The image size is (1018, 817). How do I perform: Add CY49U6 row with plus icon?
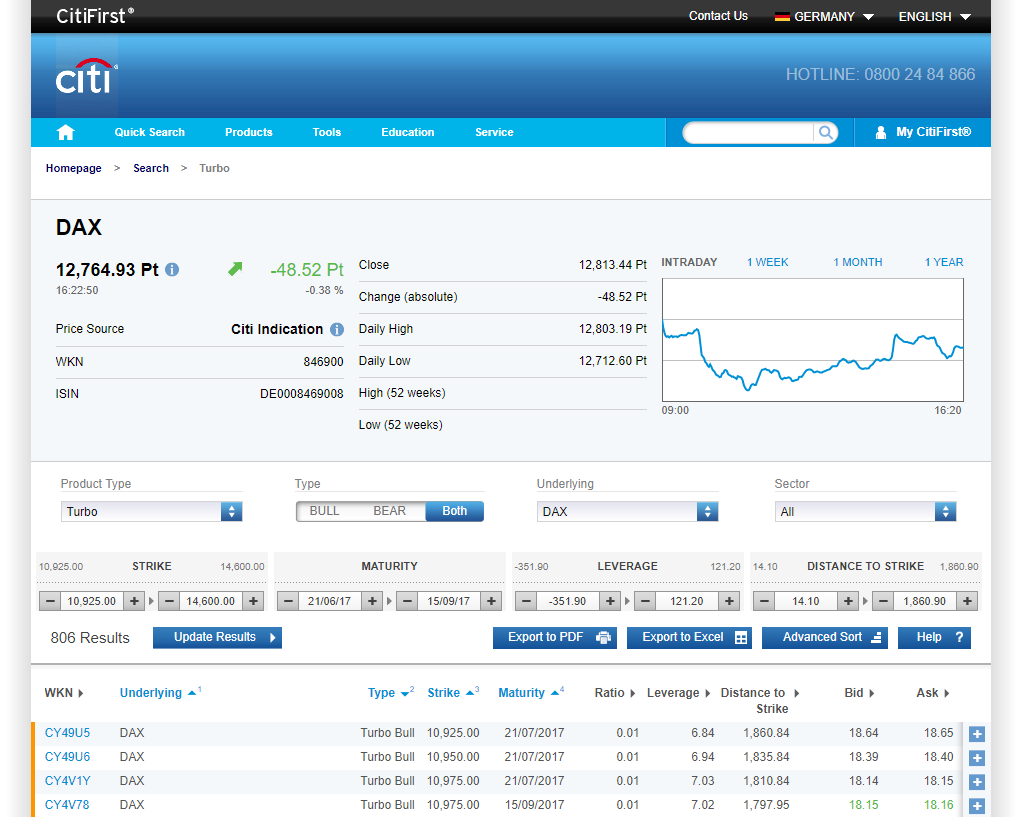[976, 758]
